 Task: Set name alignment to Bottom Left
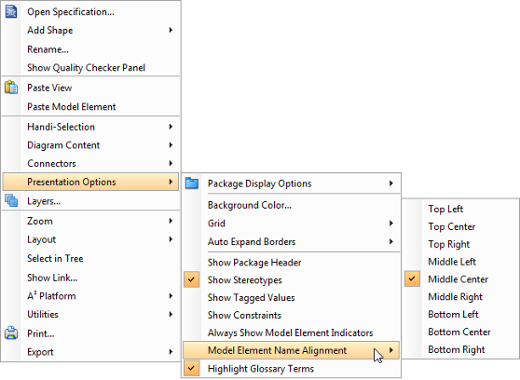point(461,314)
